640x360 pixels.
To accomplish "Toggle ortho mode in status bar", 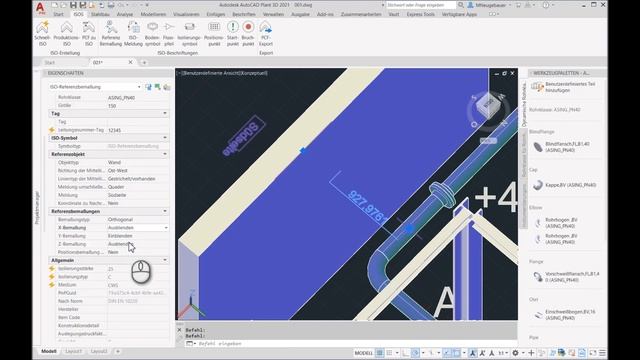I will point(405,353).
